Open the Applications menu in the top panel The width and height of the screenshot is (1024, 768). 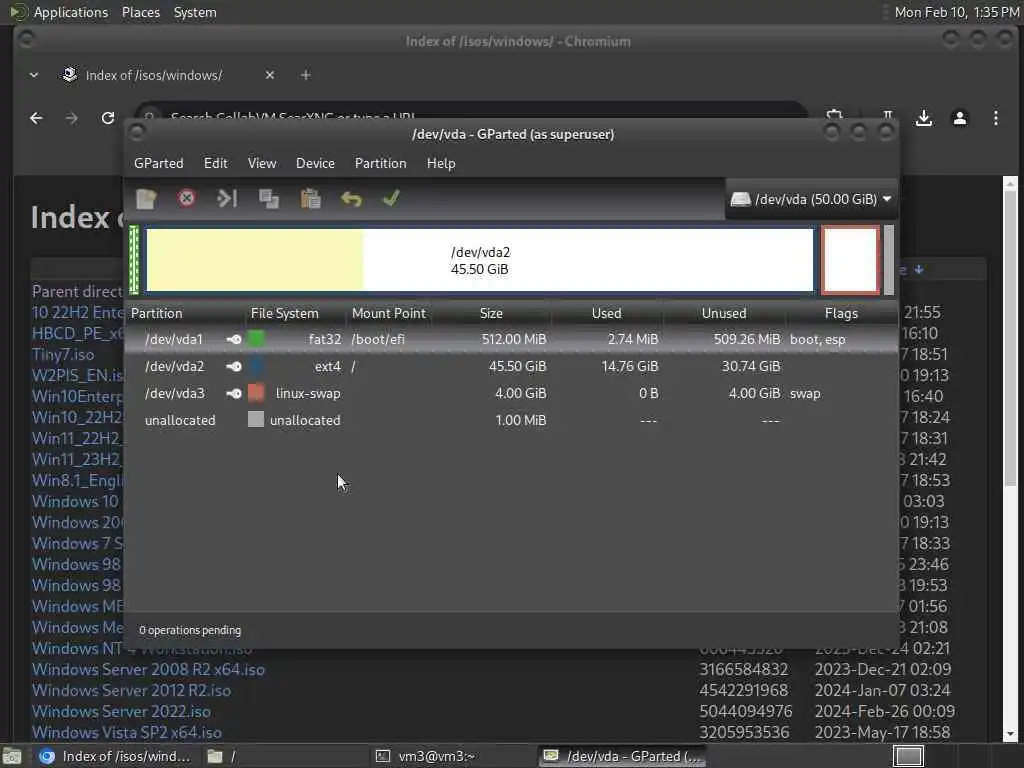coord(71,12)
